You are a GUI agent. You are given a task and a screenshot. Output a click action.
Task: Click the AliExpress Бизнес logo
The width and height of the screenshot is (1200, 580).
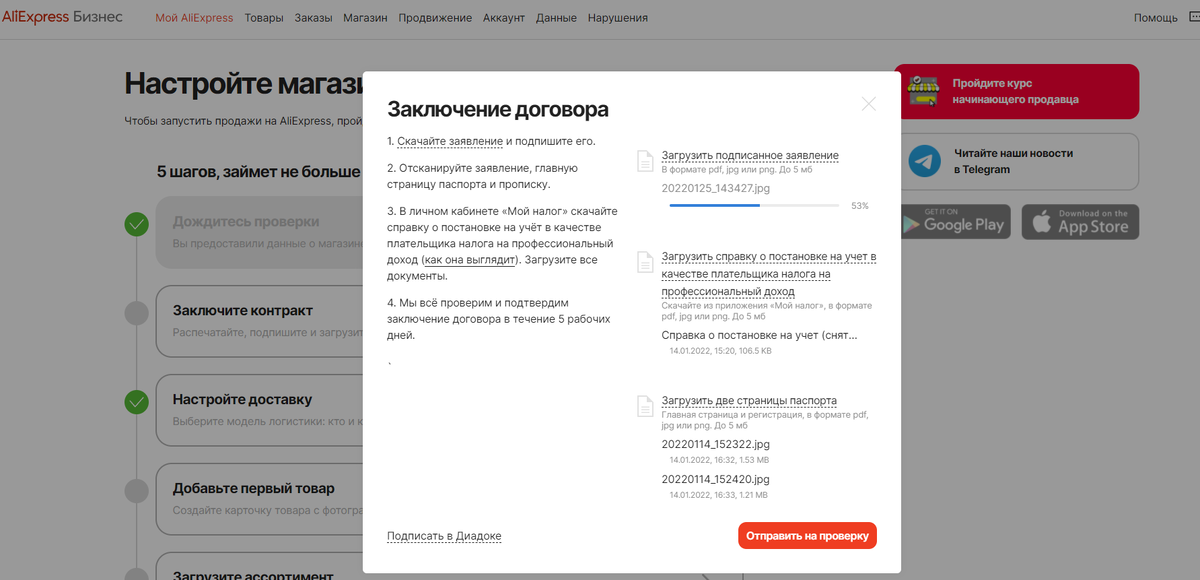pos(62,17)
